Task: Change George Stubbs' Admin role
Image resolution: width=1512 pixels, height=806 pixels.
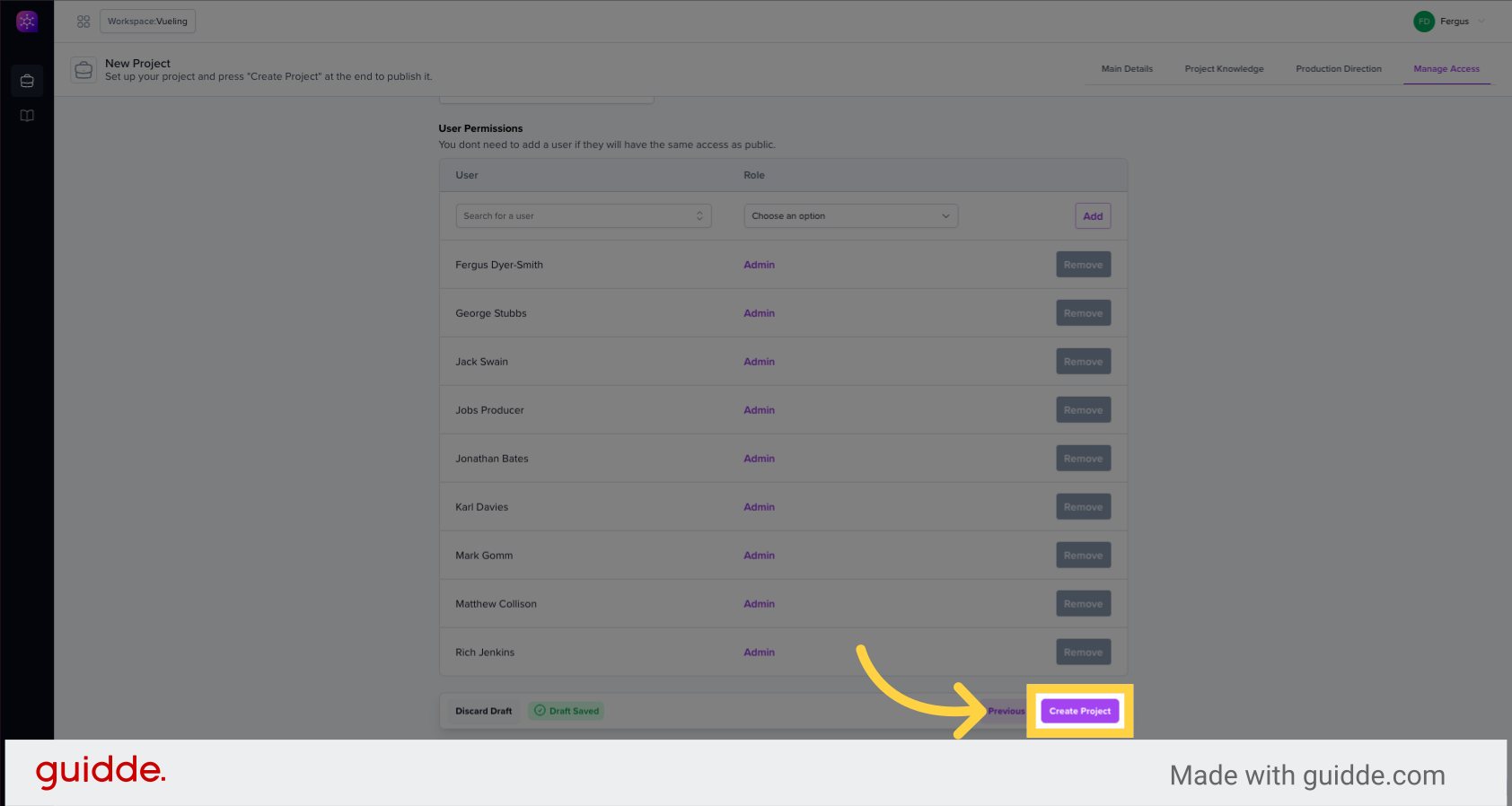Action: coord(759,313)
